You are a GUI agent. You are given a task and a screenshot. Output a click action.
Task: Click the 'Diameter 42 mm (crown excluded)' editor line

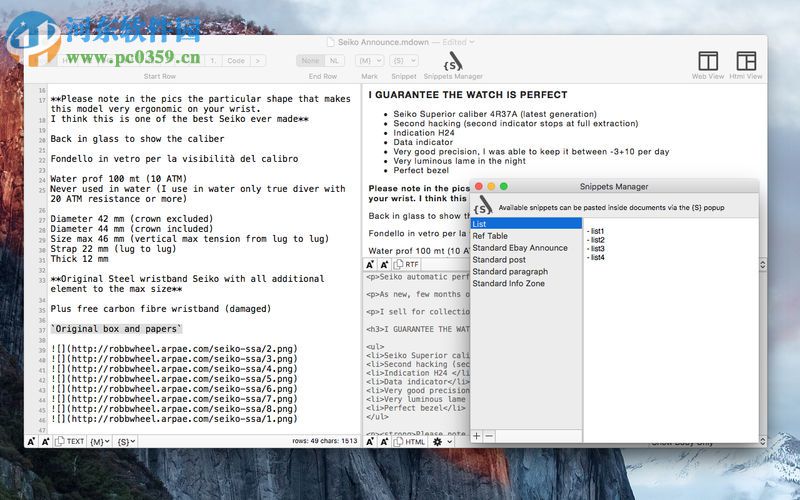pyautogui.click(x=132, y=219)
